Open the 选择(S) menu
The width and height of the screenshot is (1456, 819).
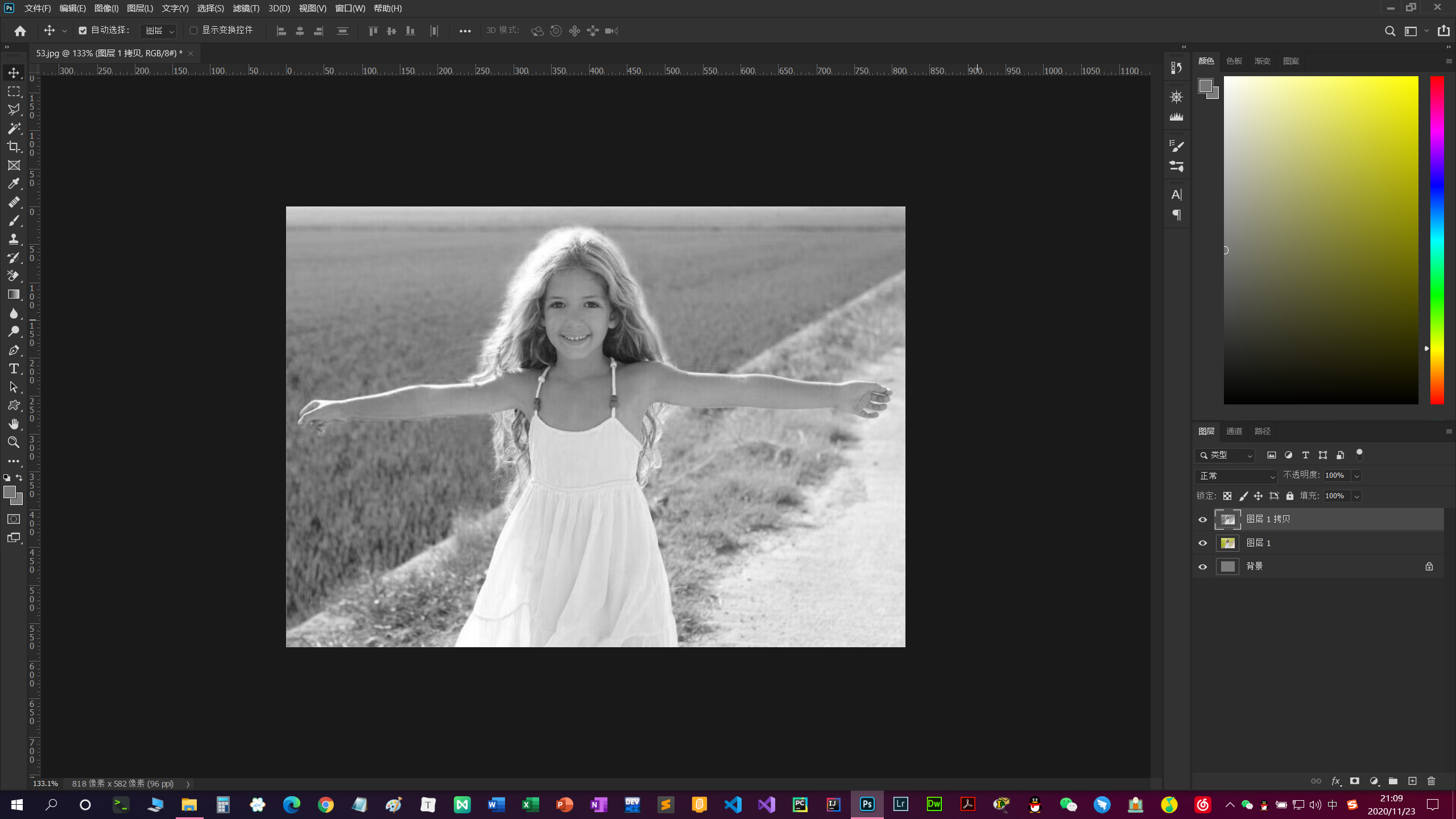210,9
